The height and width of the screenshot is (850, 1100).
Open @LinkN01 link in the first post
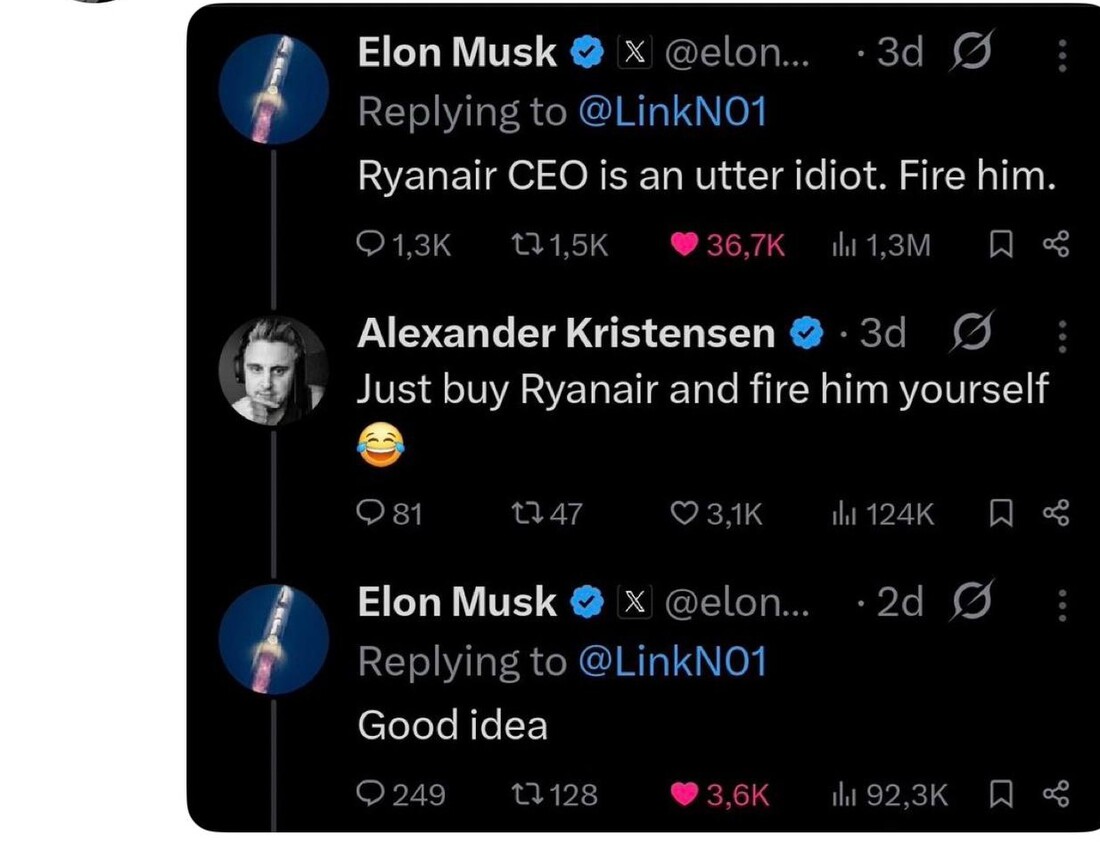pyautogui.click(x=672, y=112)
